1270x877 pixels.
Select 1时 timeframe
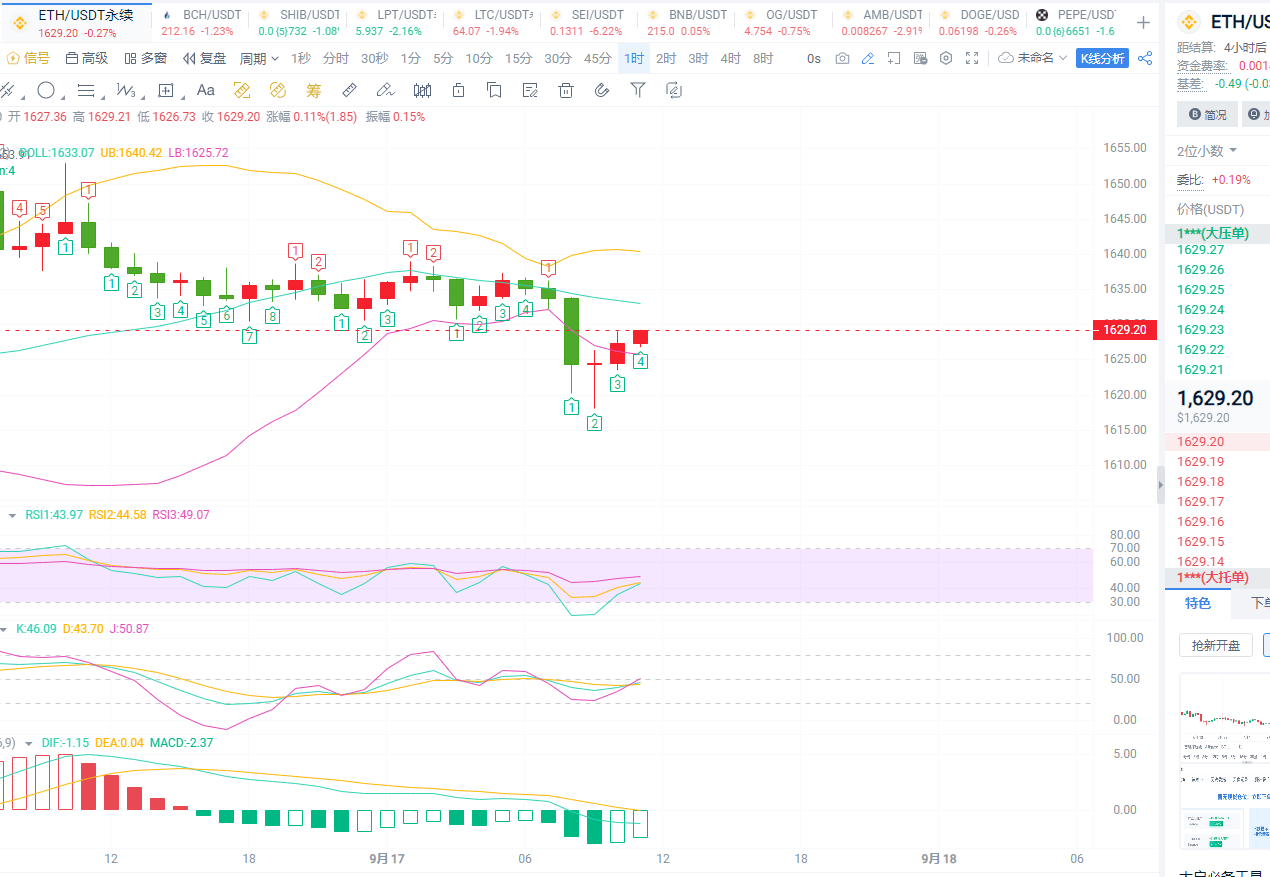[634, 58]
